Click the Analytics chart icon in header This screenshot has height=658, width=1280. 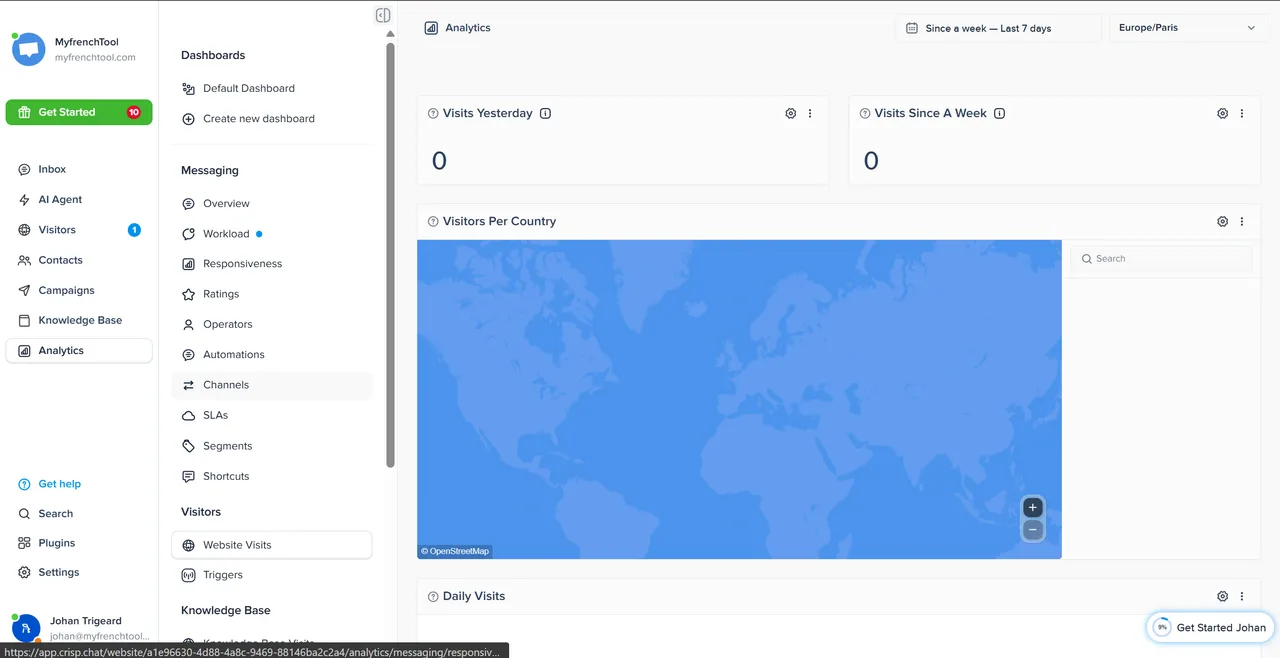click(x=431, y=28)
